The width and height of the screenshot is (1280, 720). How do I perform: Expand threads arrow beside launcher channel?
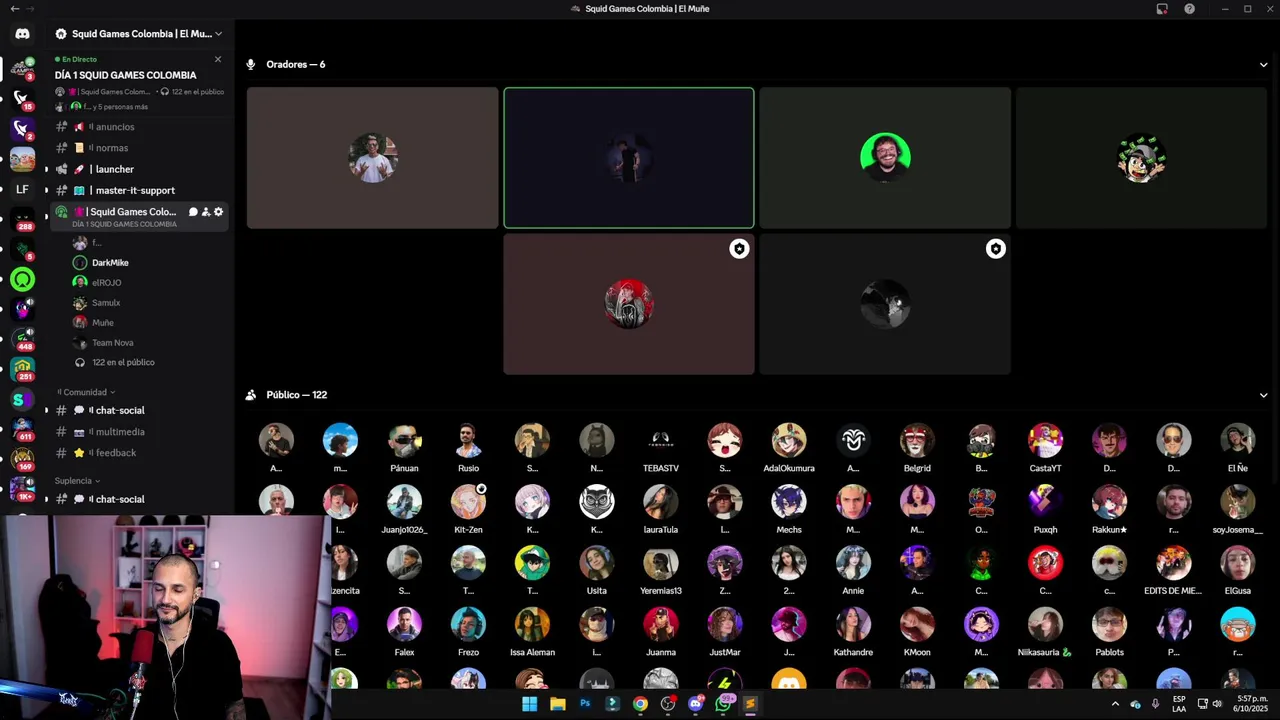coord(46,170)
